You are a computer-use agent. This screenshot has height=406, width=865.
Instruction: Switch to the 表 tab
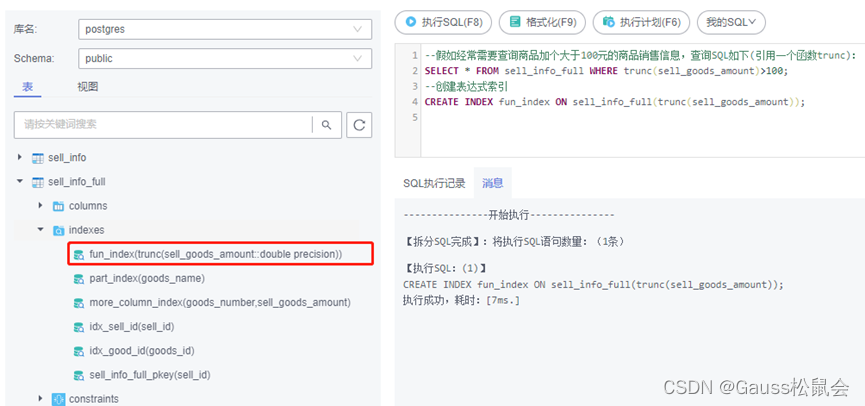(x=28, y=87)
